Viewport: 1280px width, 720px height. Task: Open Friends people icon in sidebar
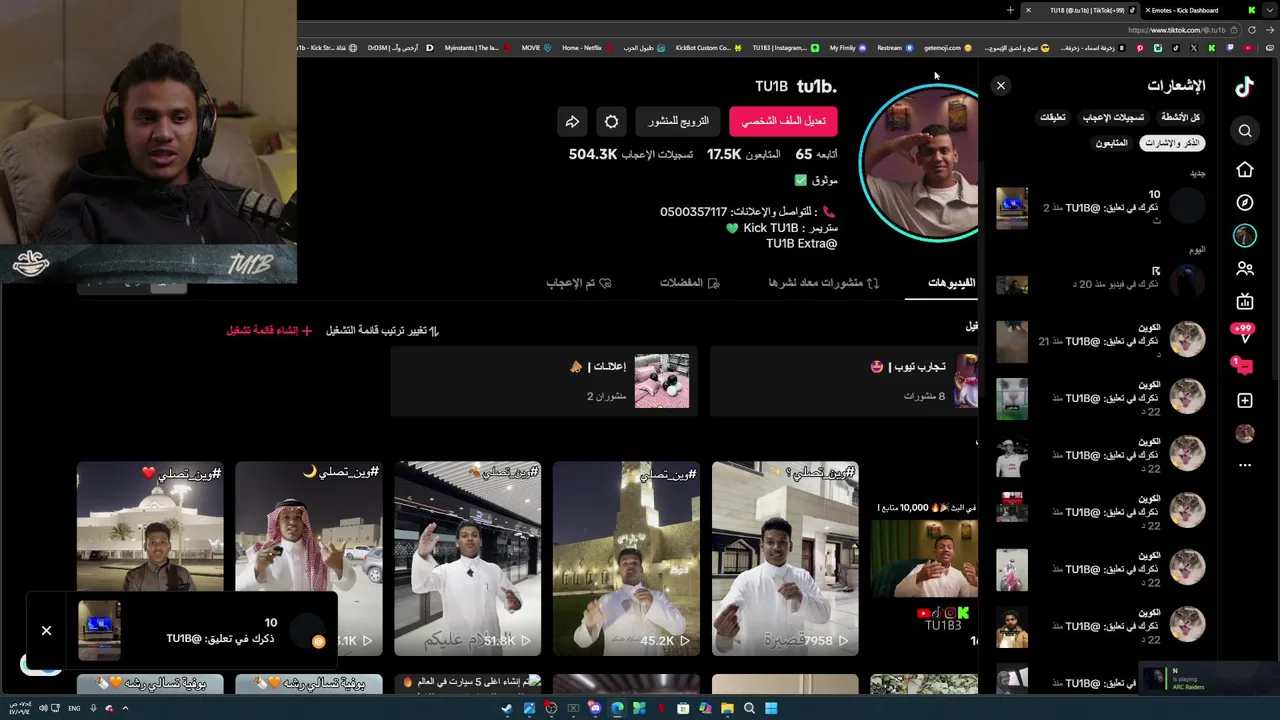(1245, 268)
